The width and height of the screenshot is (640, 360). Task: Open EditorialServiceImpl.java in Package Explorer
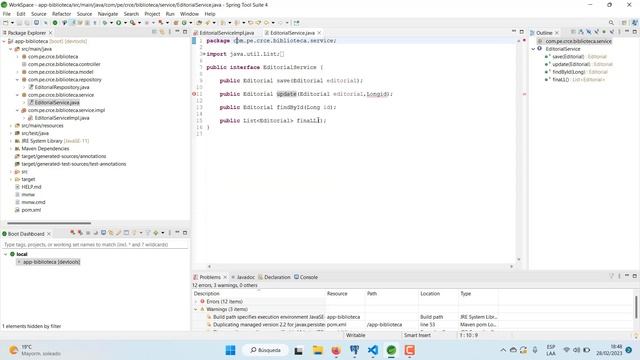[x=62, y=118]
